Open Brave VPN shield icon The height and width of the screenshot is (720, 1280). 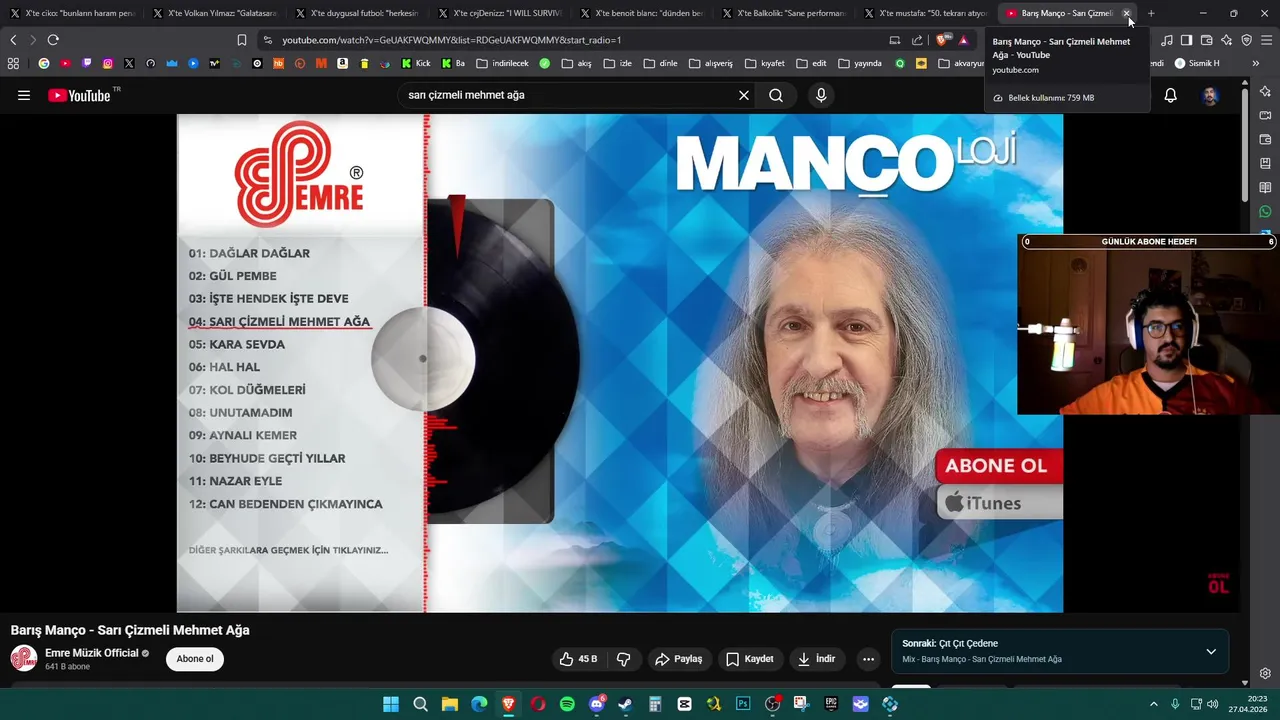pyautogui.click(x=1246, y=40)
